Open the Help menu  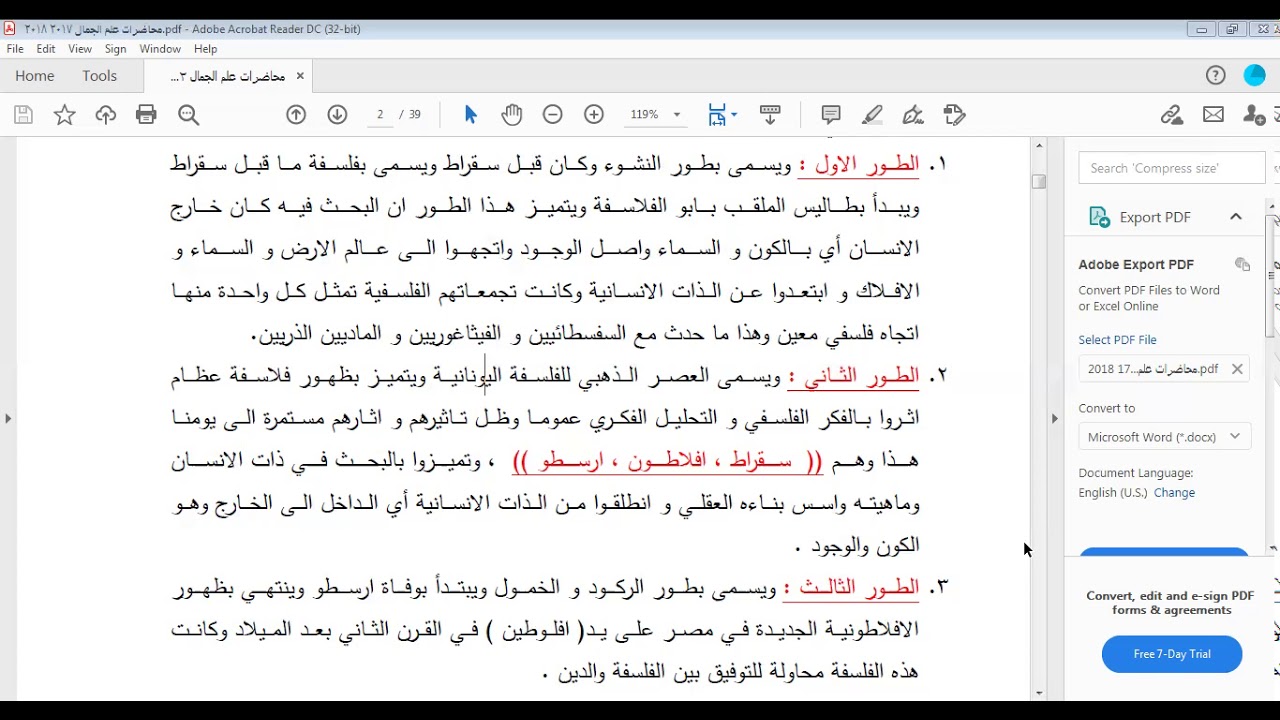(x=205, y=49)
